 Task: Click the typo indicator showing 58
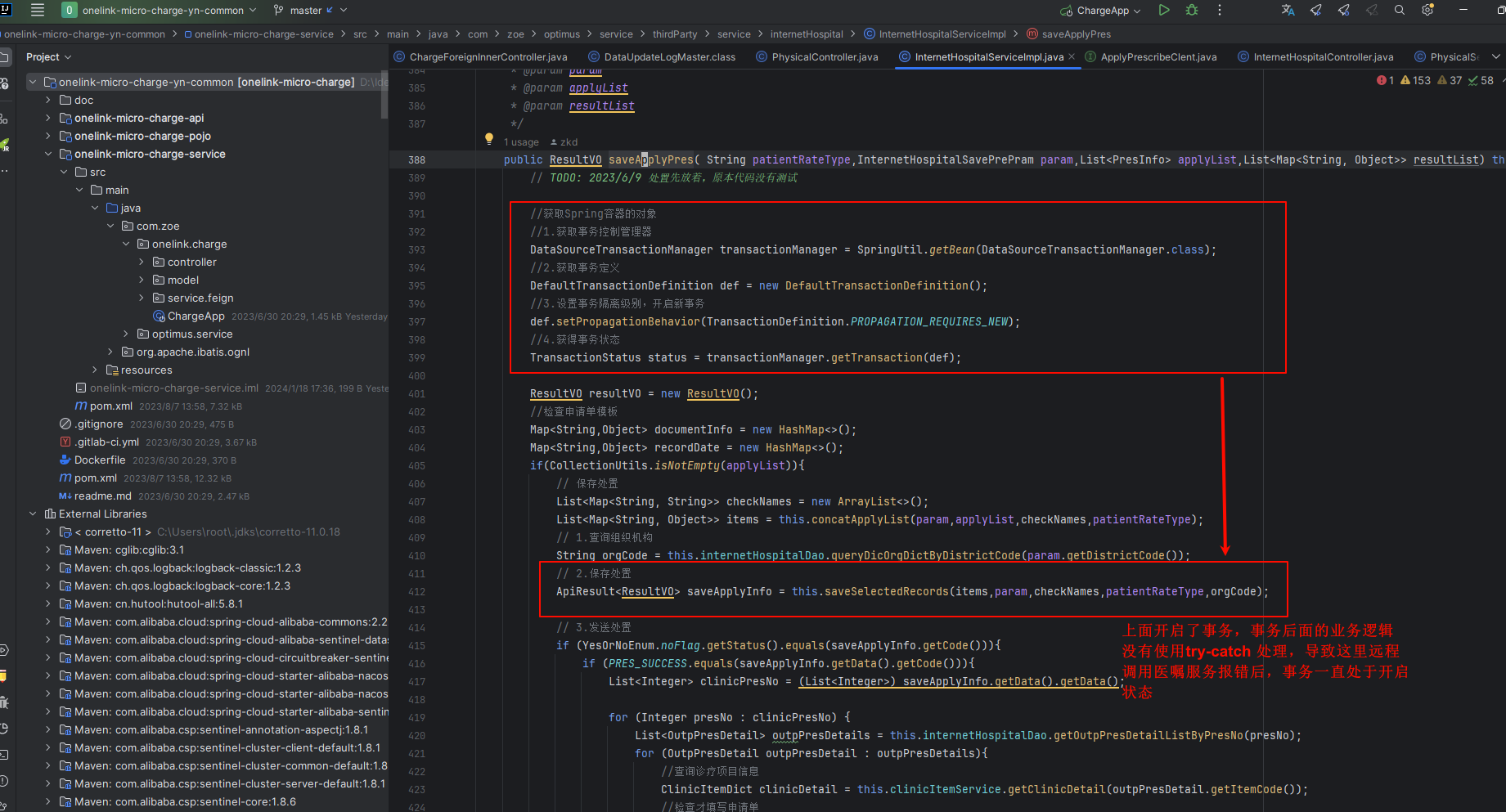pos(1481,80)
